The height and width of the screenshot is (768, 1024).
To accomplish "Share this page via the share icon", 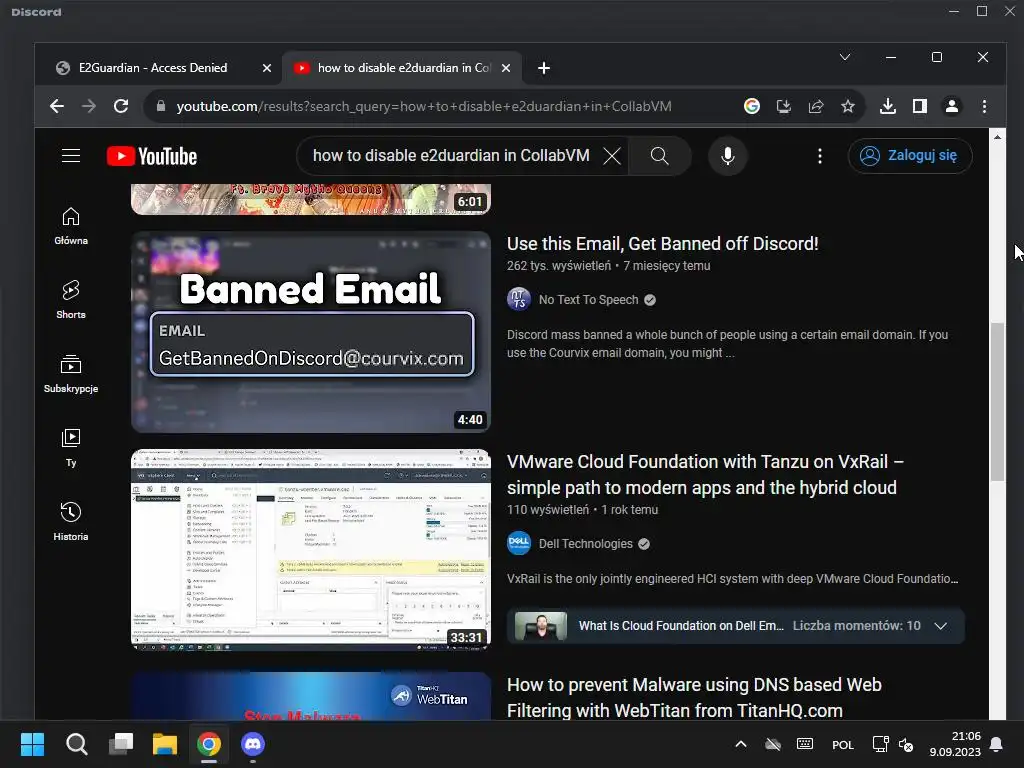I will (x=816, y=106).
